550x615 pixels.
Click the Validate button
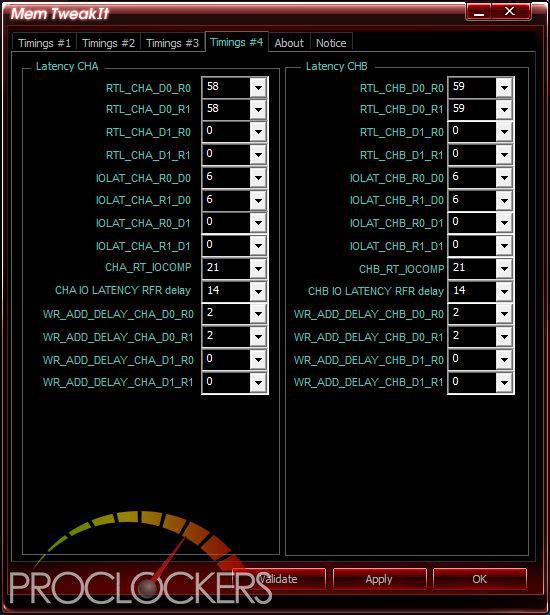click(279, 579)
